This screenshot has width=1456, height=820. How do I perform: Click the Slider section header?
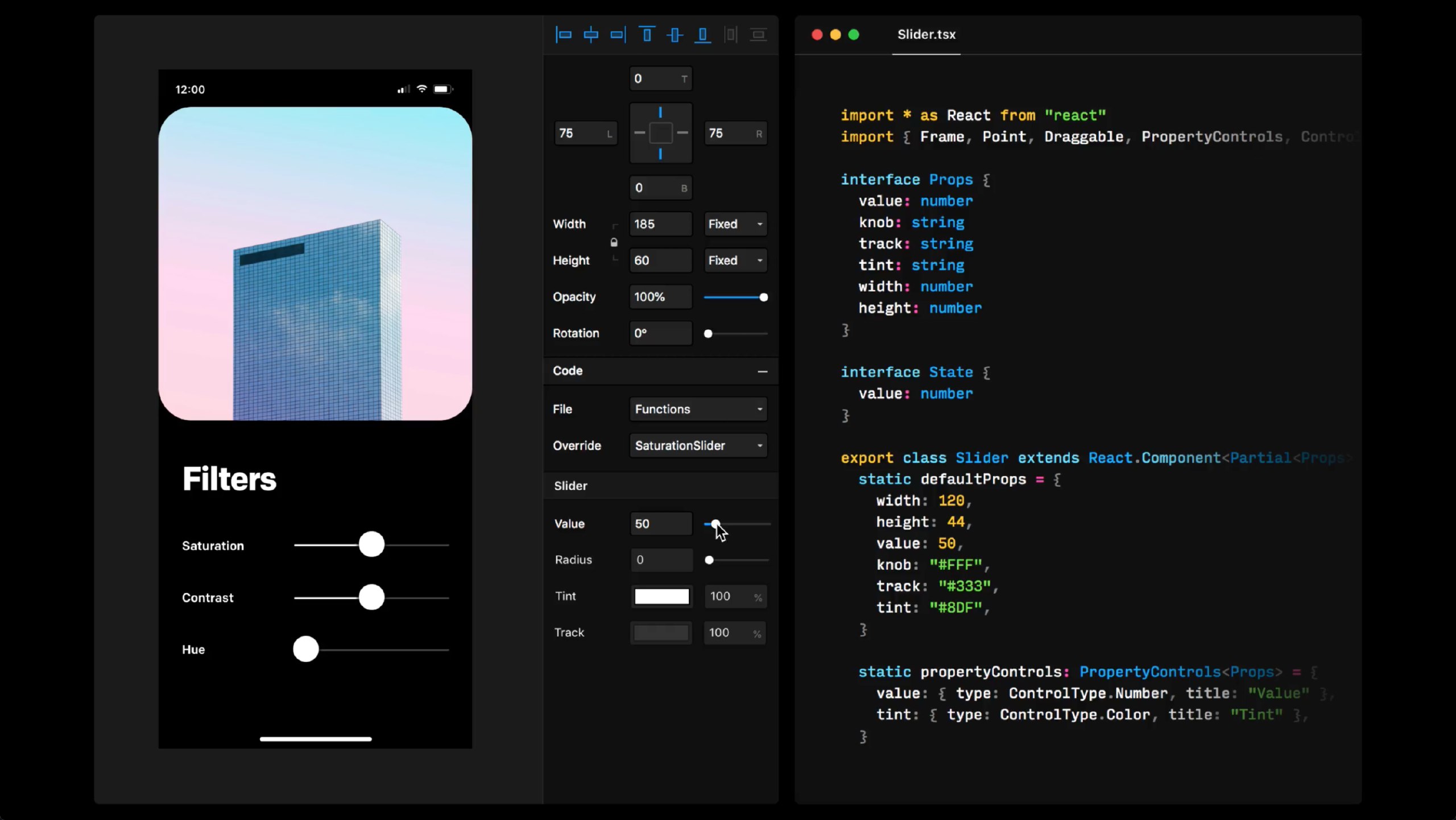(x=661, y=486)
